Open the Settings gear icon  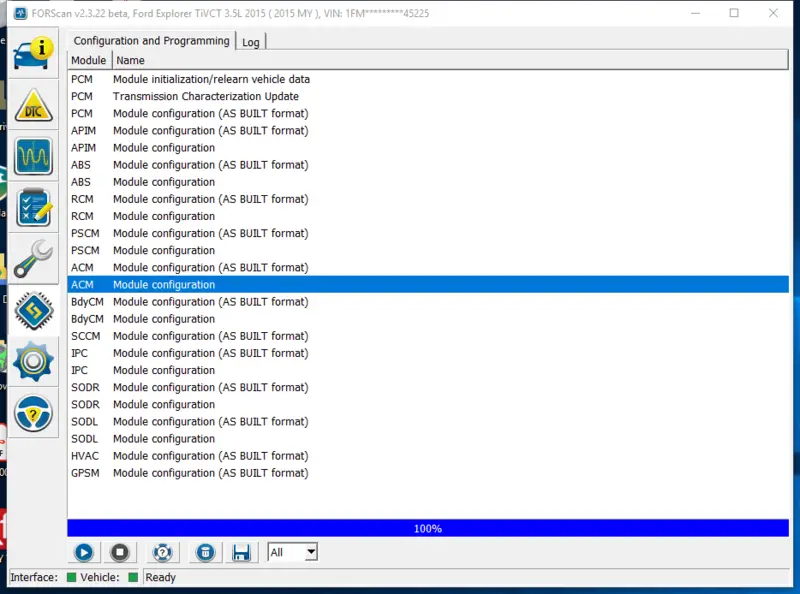[33, 362]
